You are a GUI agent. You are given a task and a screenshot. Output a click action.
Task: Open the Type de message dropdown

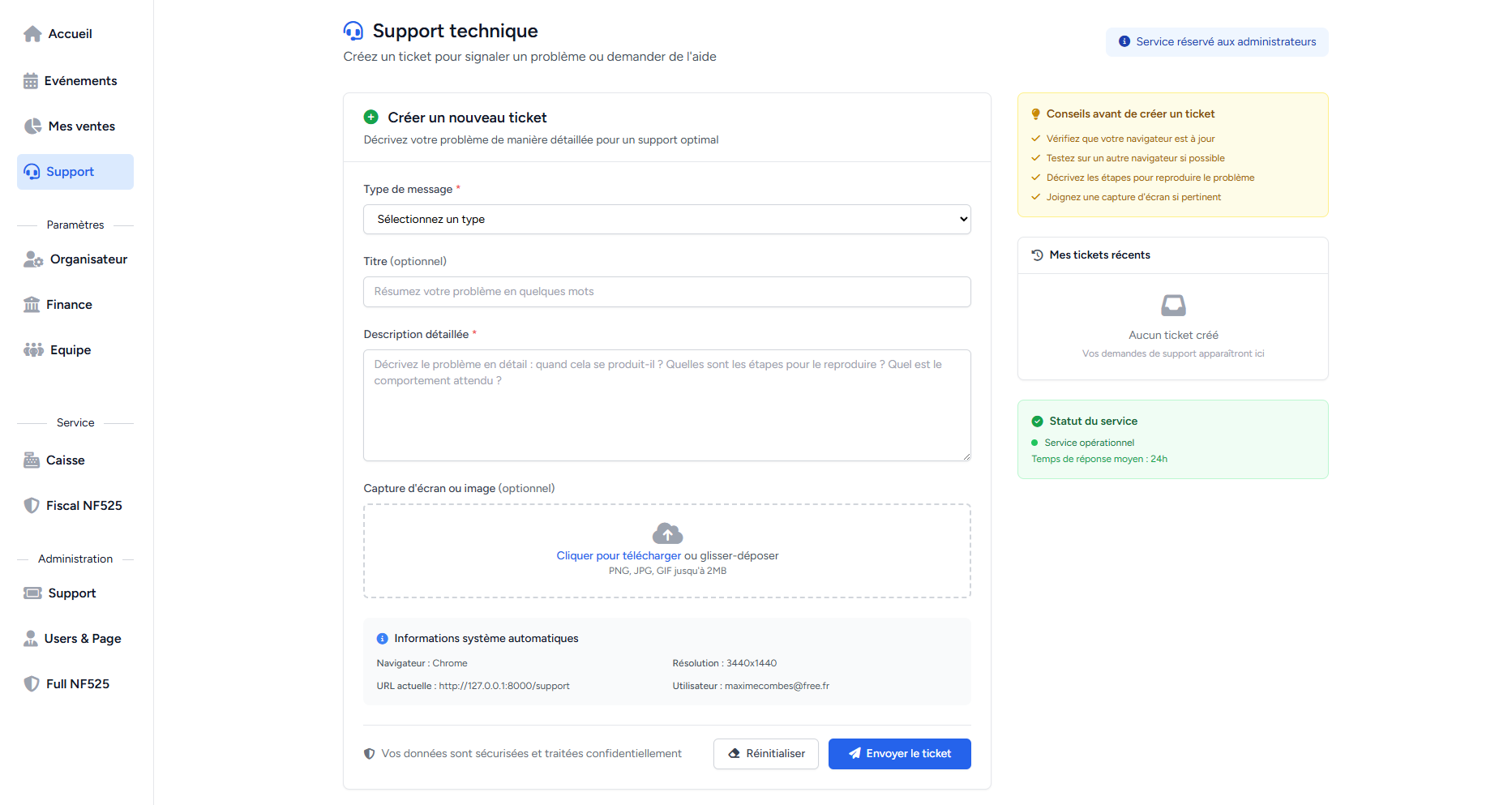point(667,220)
